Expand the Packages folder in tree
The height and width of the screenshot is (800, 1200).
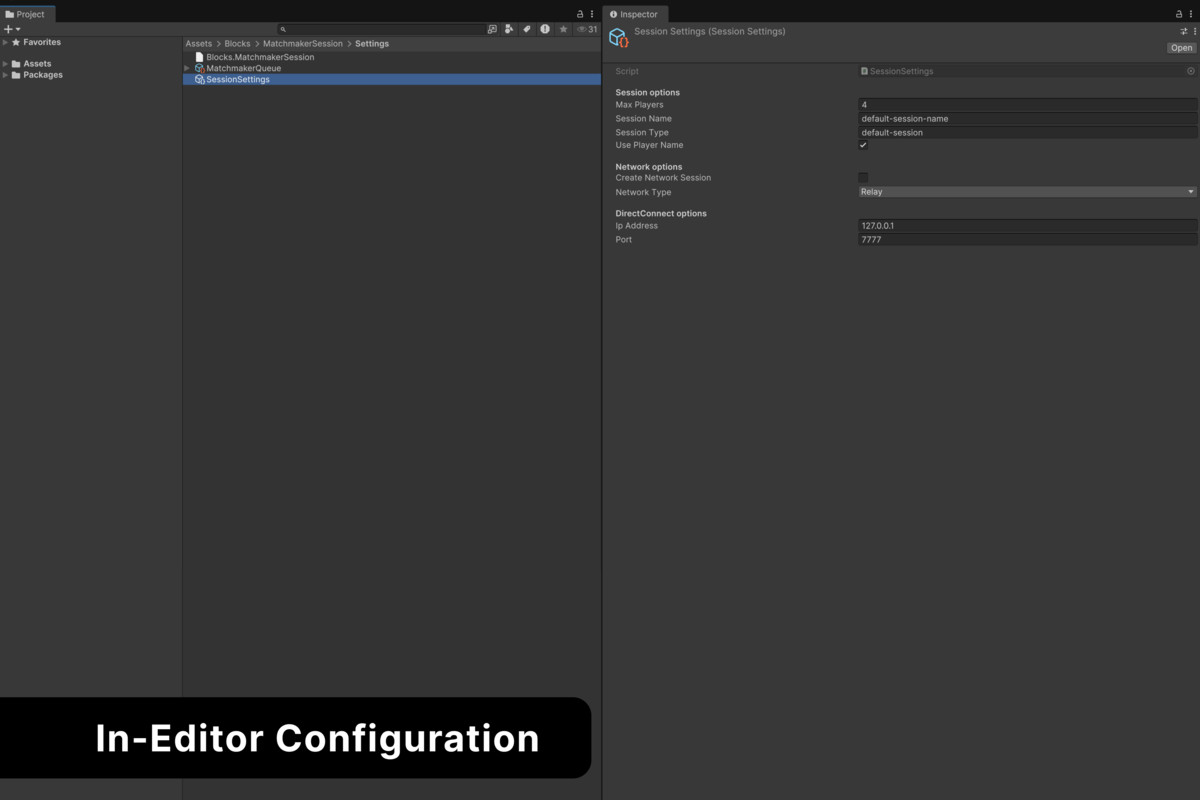point(5,75)
